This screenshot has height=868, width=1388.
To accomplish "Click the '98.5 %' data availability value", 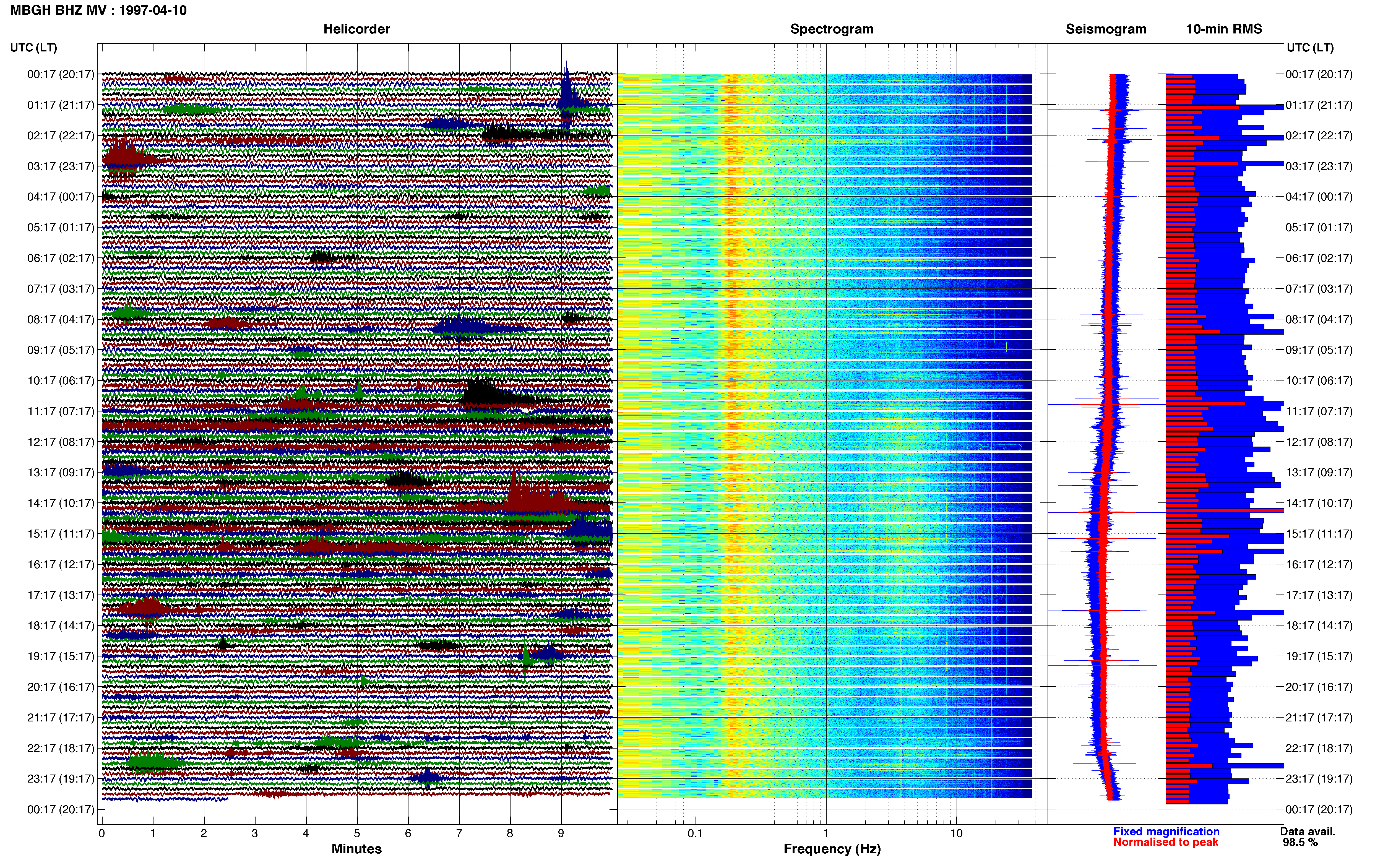I will click(x=1300, y=842).
